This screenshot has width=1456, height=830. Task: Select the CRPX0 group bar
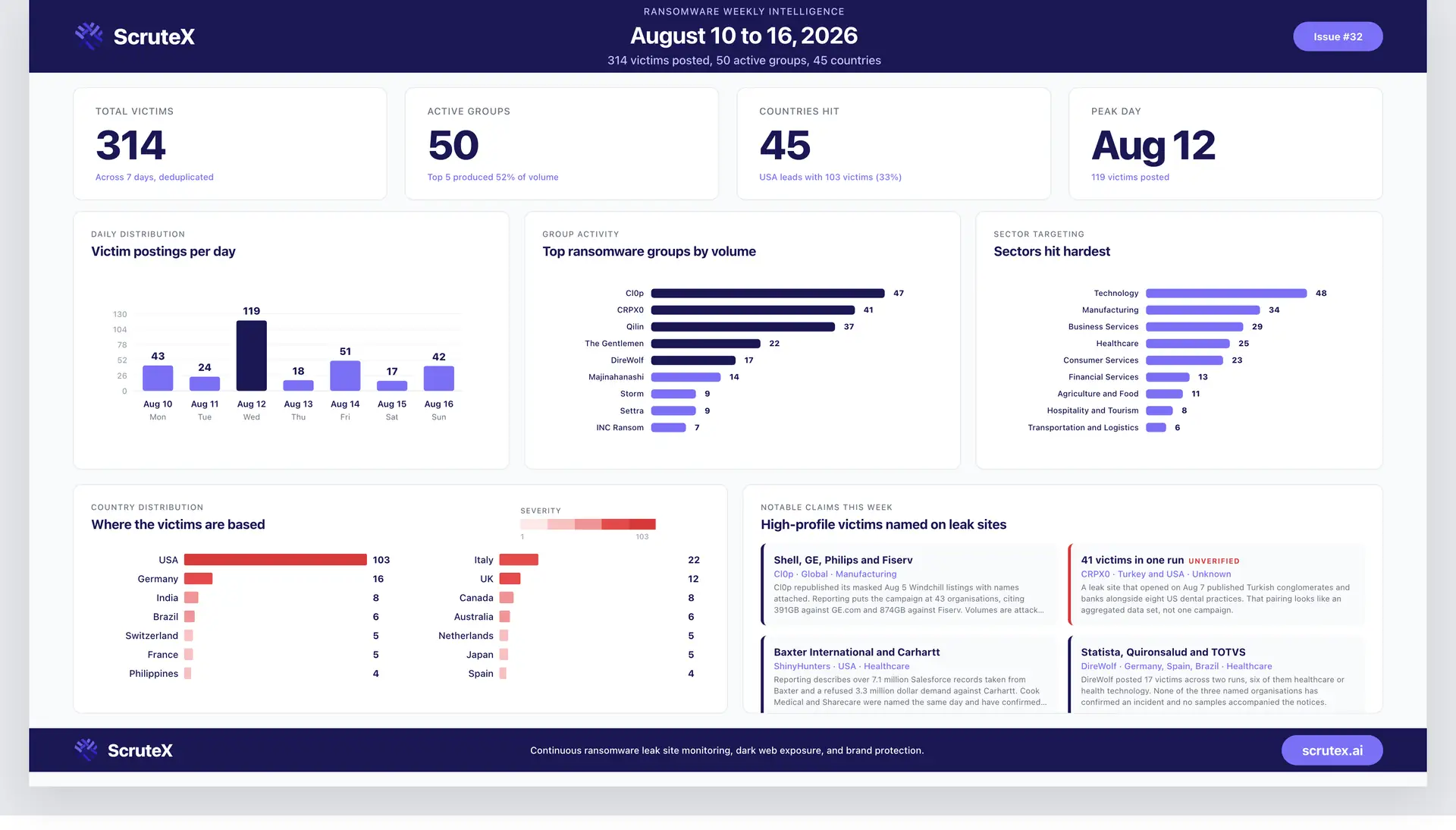coord(753,310)
